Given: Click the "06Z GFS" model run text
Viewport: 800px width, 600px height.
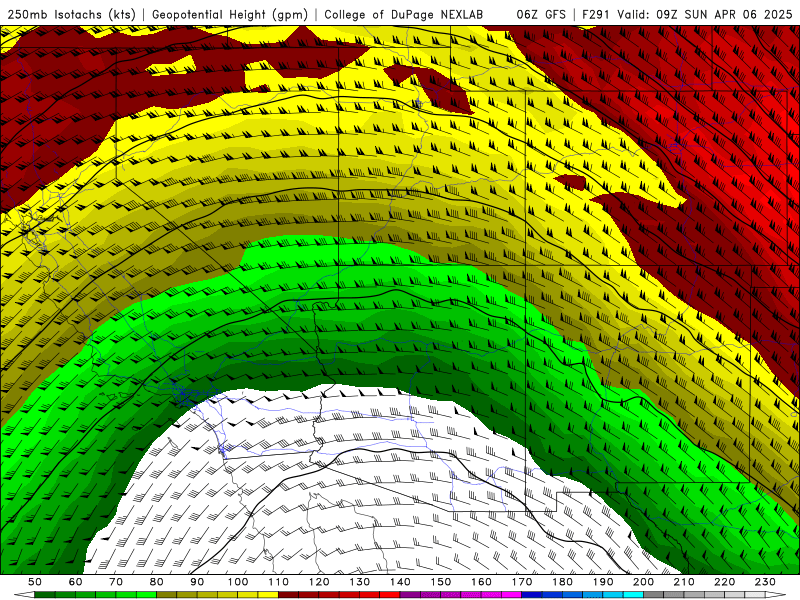Looking at the screenshot, I should click(541, 14).
